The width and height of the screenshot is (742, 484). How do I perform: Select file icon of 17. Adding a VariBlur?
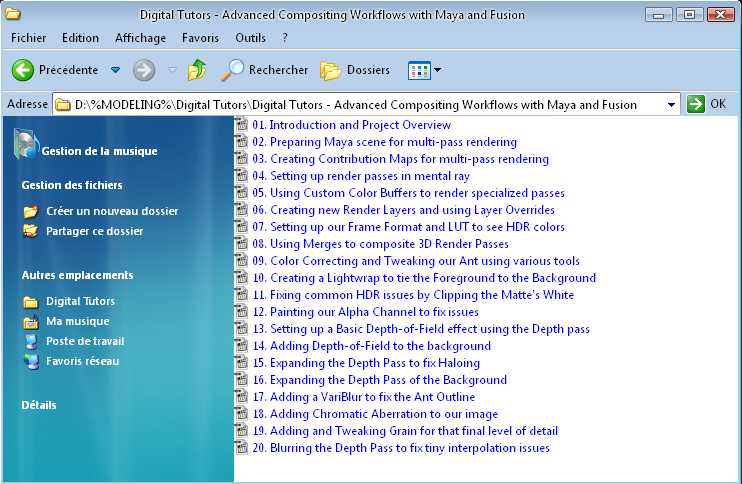[242, 396]
